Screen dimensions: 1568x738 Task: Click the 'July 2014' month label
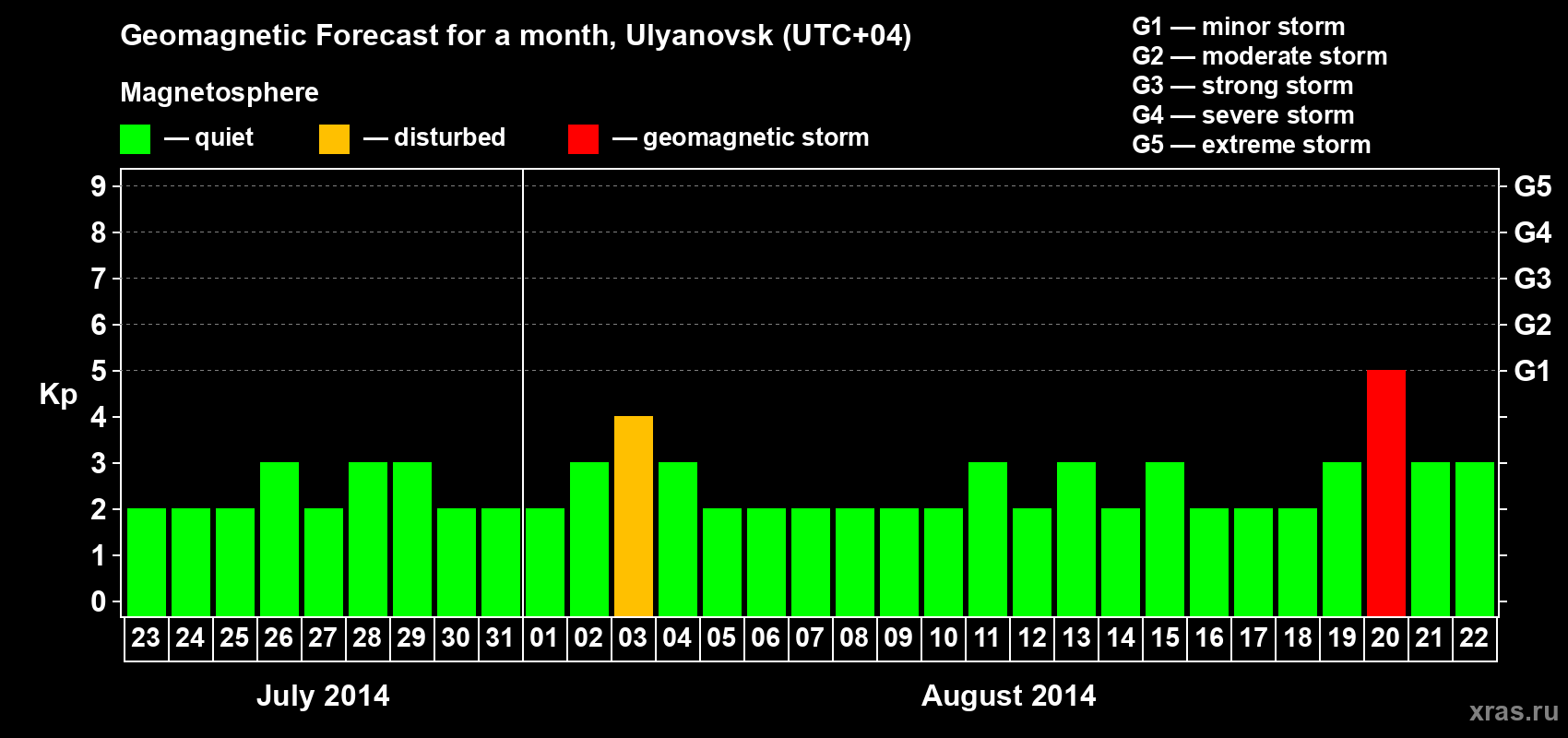click(x=323, y=696)
